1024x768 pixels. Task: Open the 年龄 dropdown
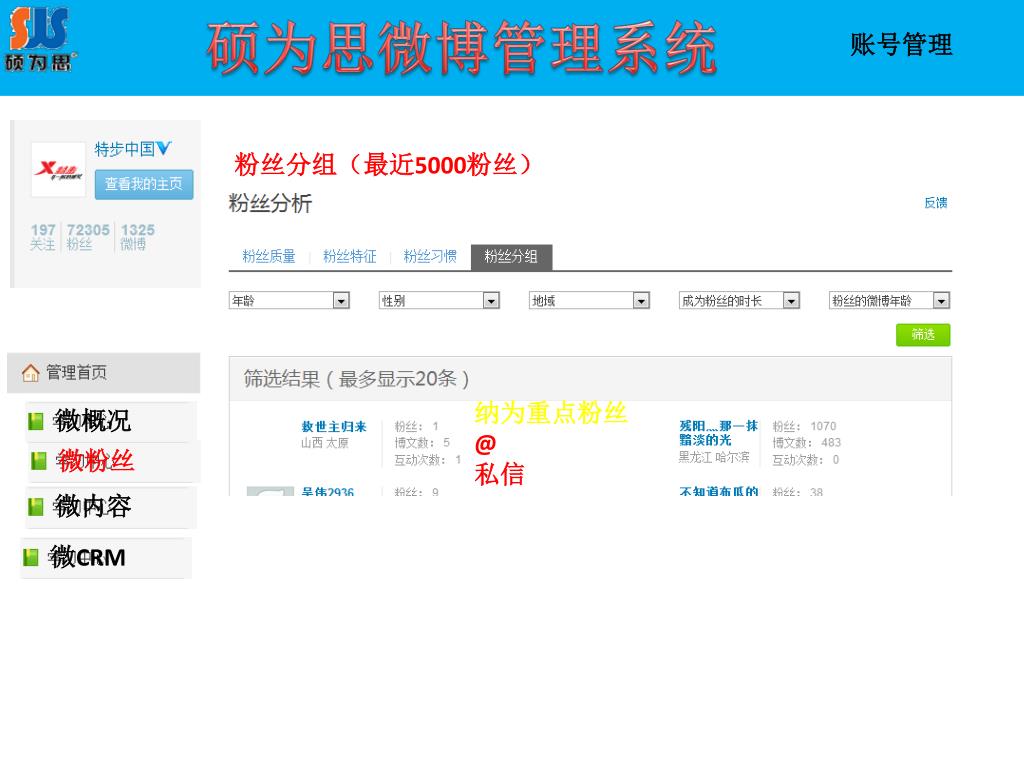pyautogui.click(x=289, y=300)
